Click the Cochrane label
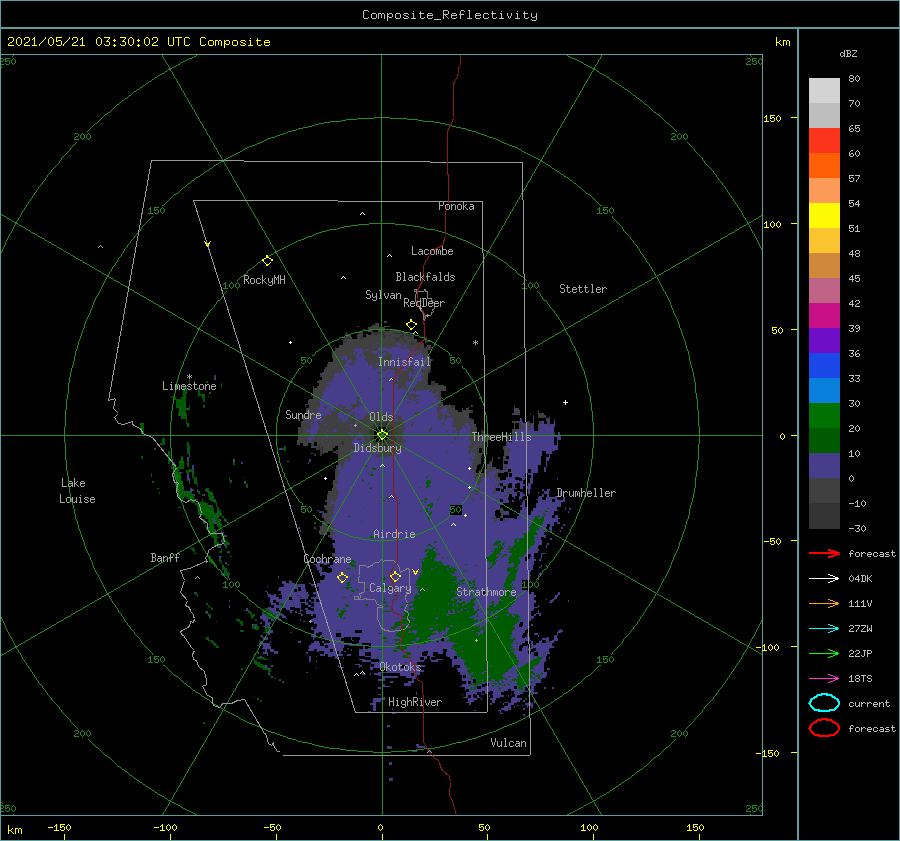 (x=327, y=559)
